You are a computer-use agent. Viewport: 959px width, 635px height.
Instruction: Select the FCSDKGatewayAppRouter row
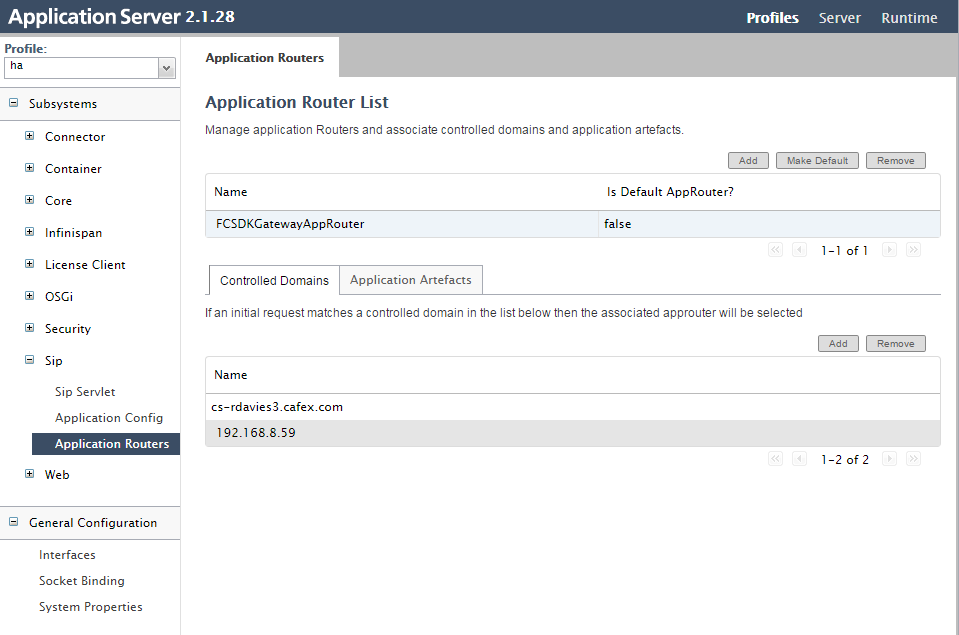tap(572, 224)
